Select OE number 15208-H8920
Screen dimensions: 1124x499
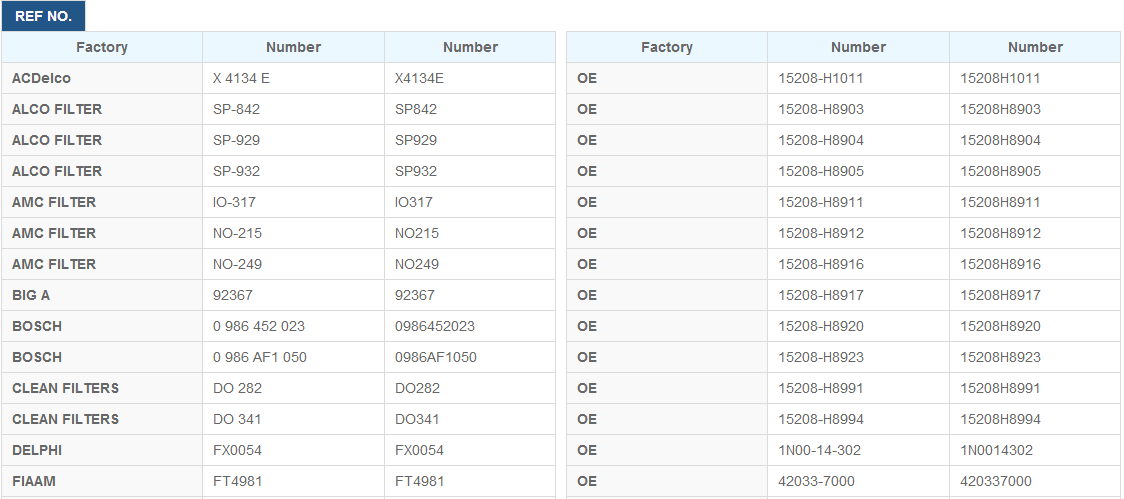coord(858,326)
